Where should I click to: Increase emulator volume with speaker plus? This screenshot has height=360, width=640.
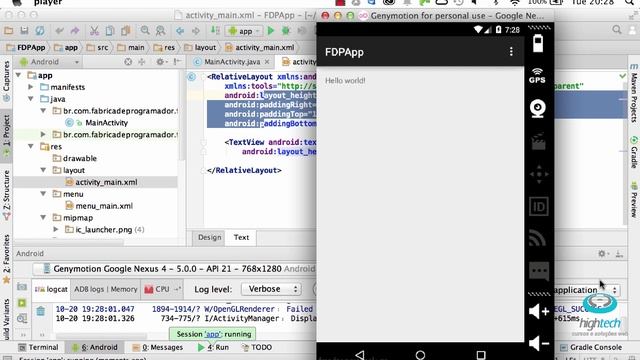coord(539,311)
